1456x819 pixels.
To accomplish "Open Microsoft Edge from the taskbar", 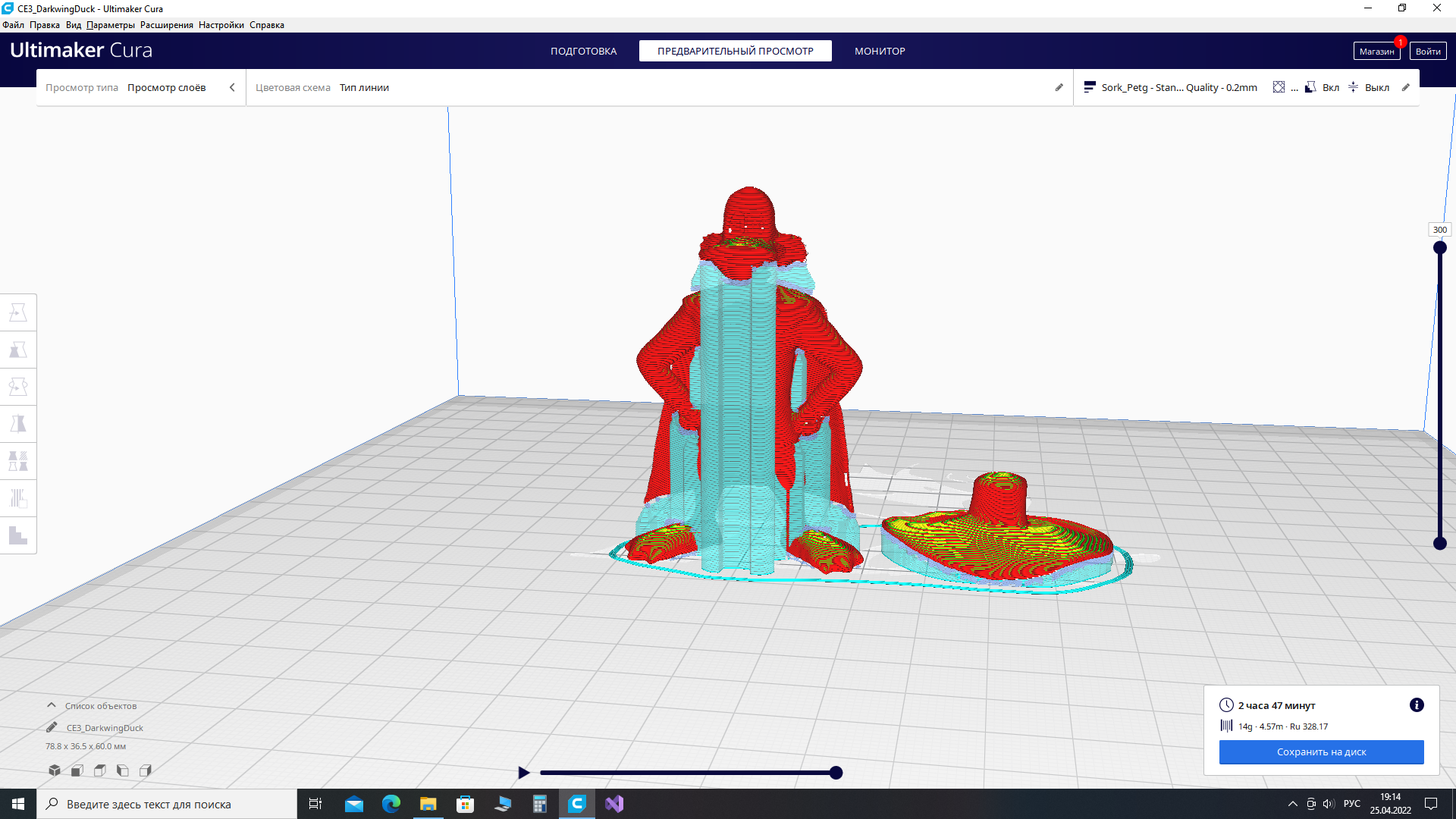I will click(391, 804).
